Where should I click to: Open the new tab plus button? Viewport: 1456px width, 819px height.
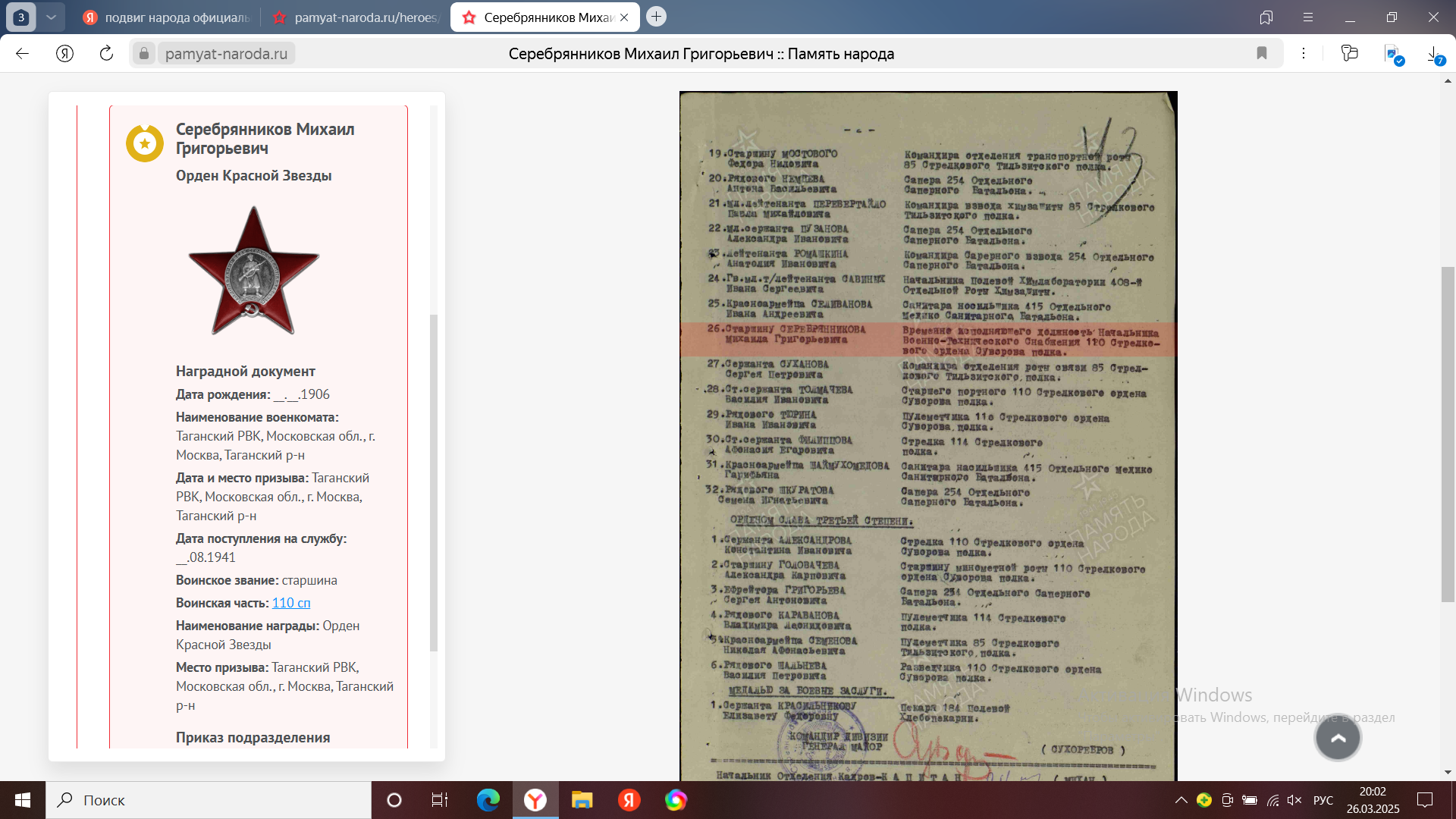[657, 17]
